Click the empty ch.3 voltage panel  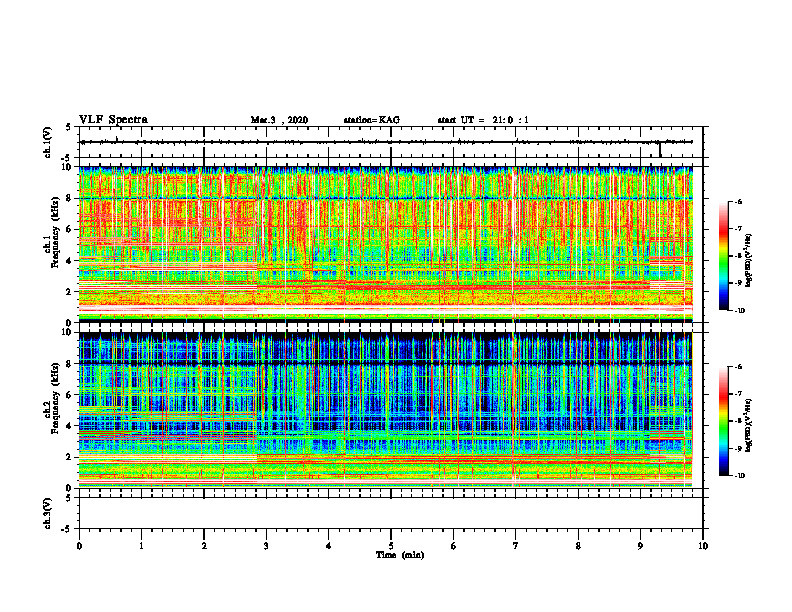point(391,513)
